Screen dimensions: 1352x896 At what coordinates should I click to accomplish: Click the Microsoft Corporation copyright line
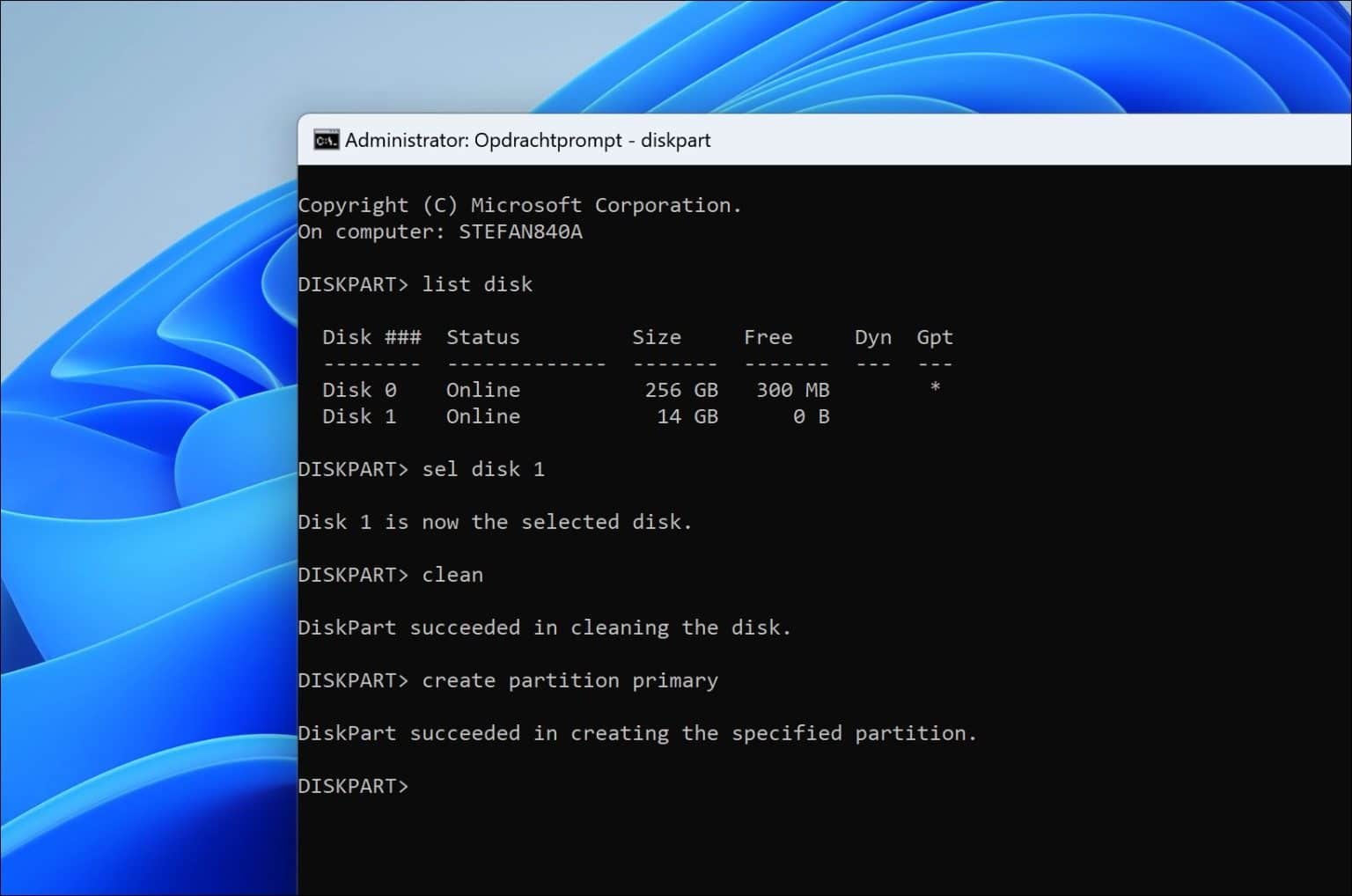(519, 205)
